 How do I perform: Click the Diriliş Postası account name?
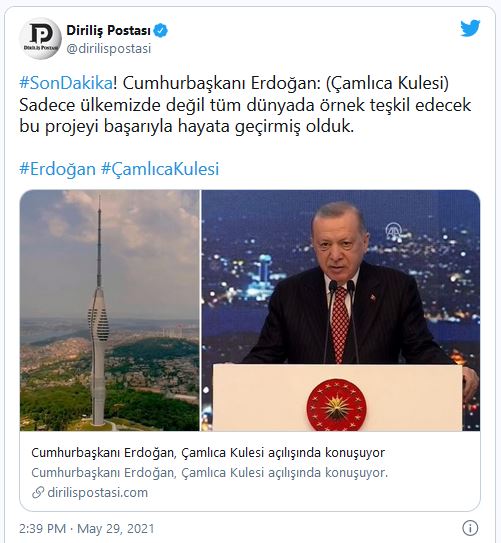pos(108,30)
